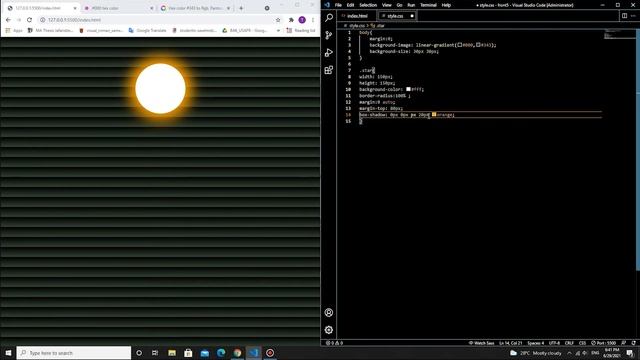
Task: Go back in the Chrome browser
Action: coord(8,20)
